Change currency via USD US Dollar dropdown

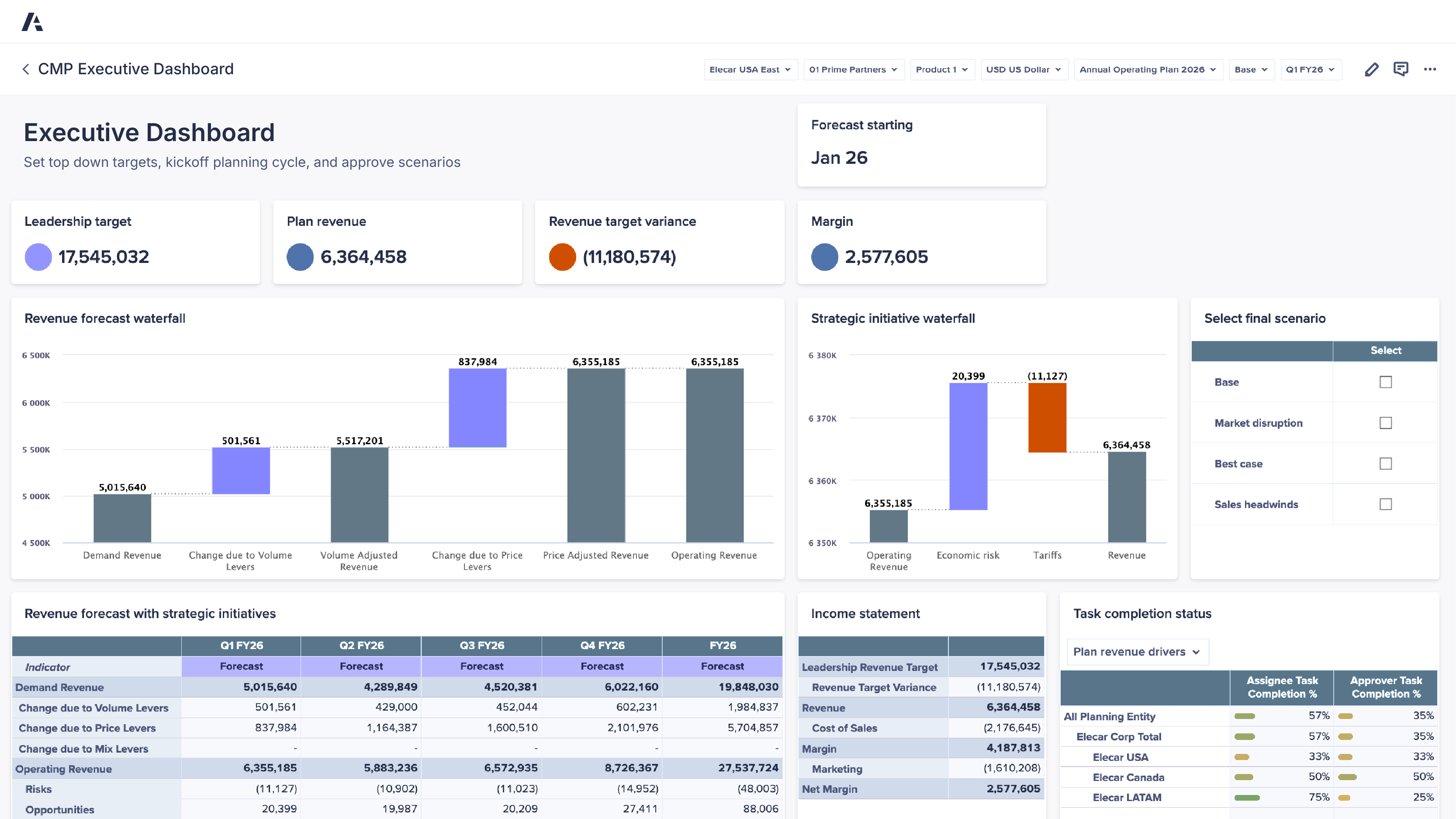click(x=1024, y=69)
